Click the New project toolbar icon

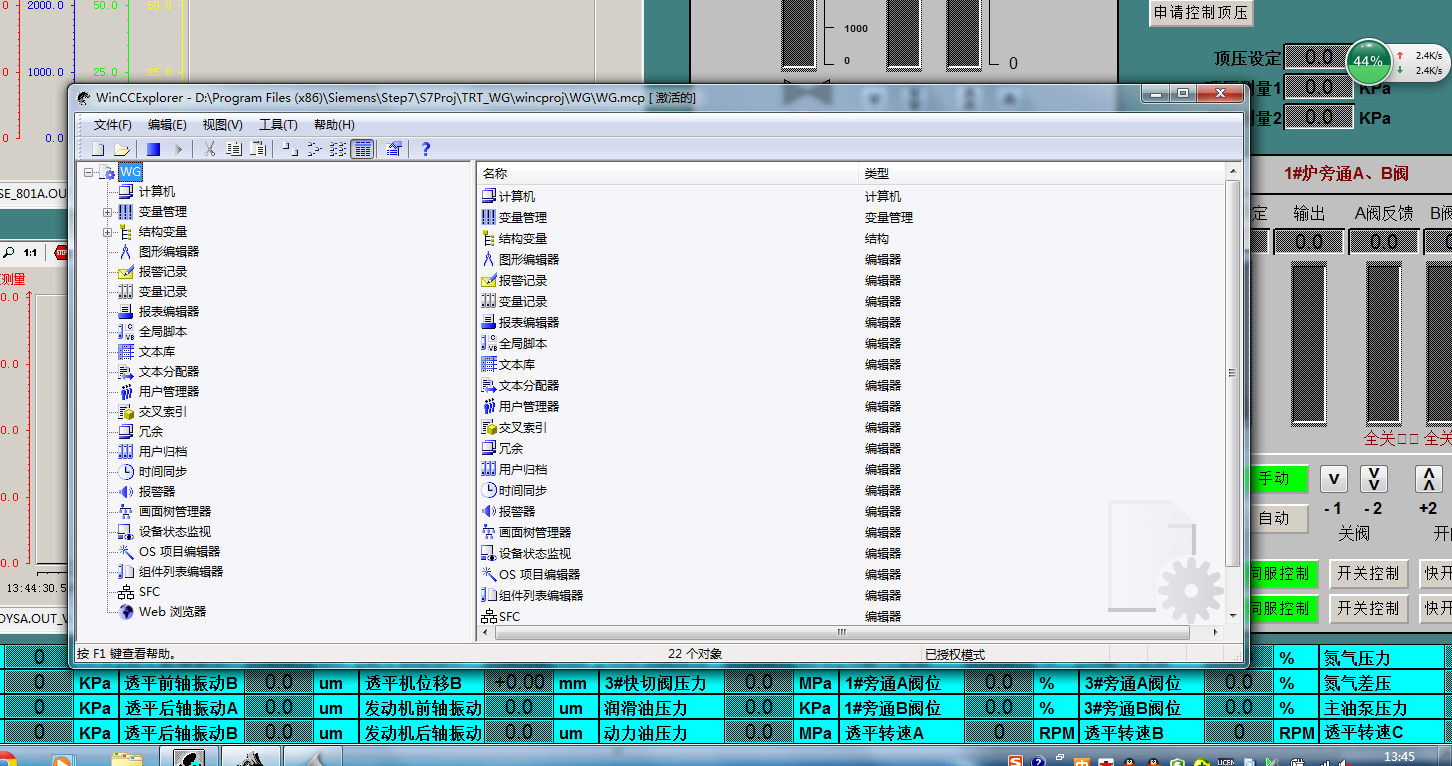click(98, 149)
